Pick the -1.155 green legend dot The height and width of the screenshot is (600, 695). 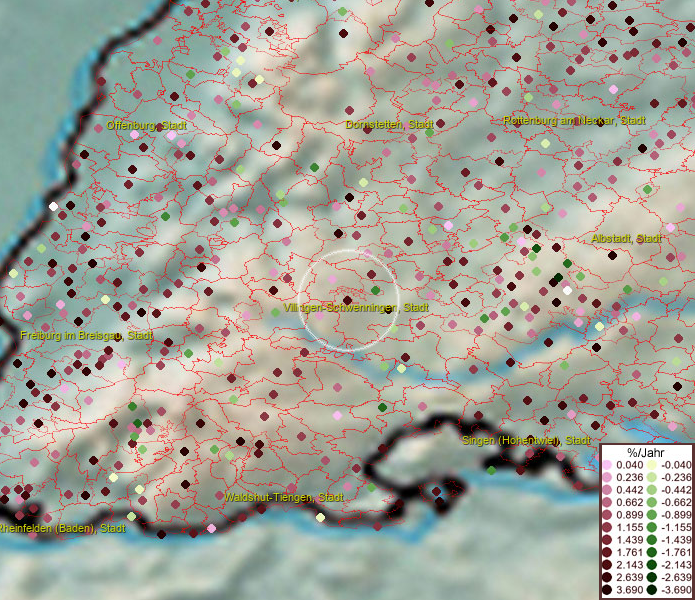click(651, 528)
